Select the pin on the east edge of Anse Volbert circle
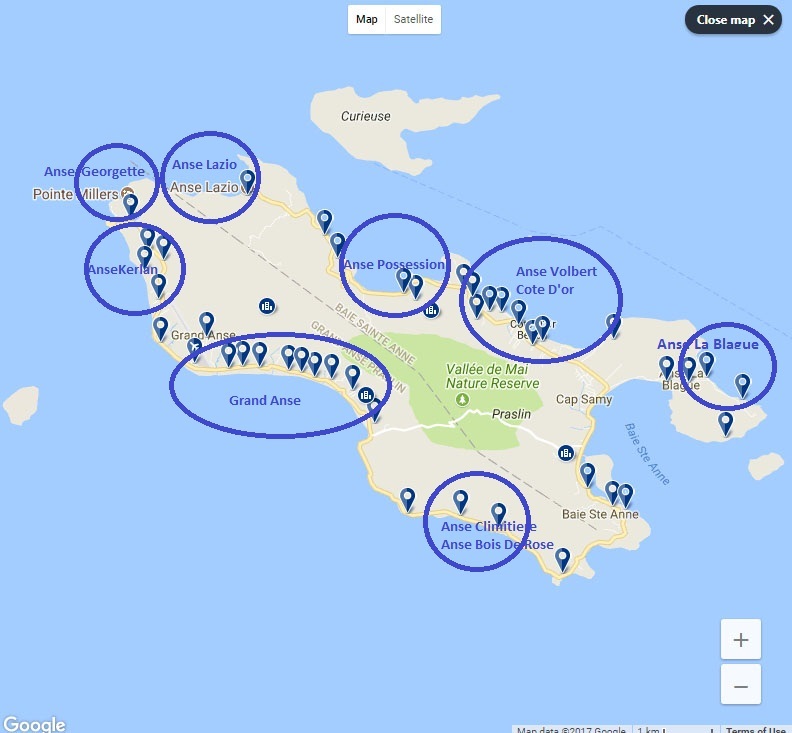The height and width of the screenshot is (733, 792). tap(613, 323)
